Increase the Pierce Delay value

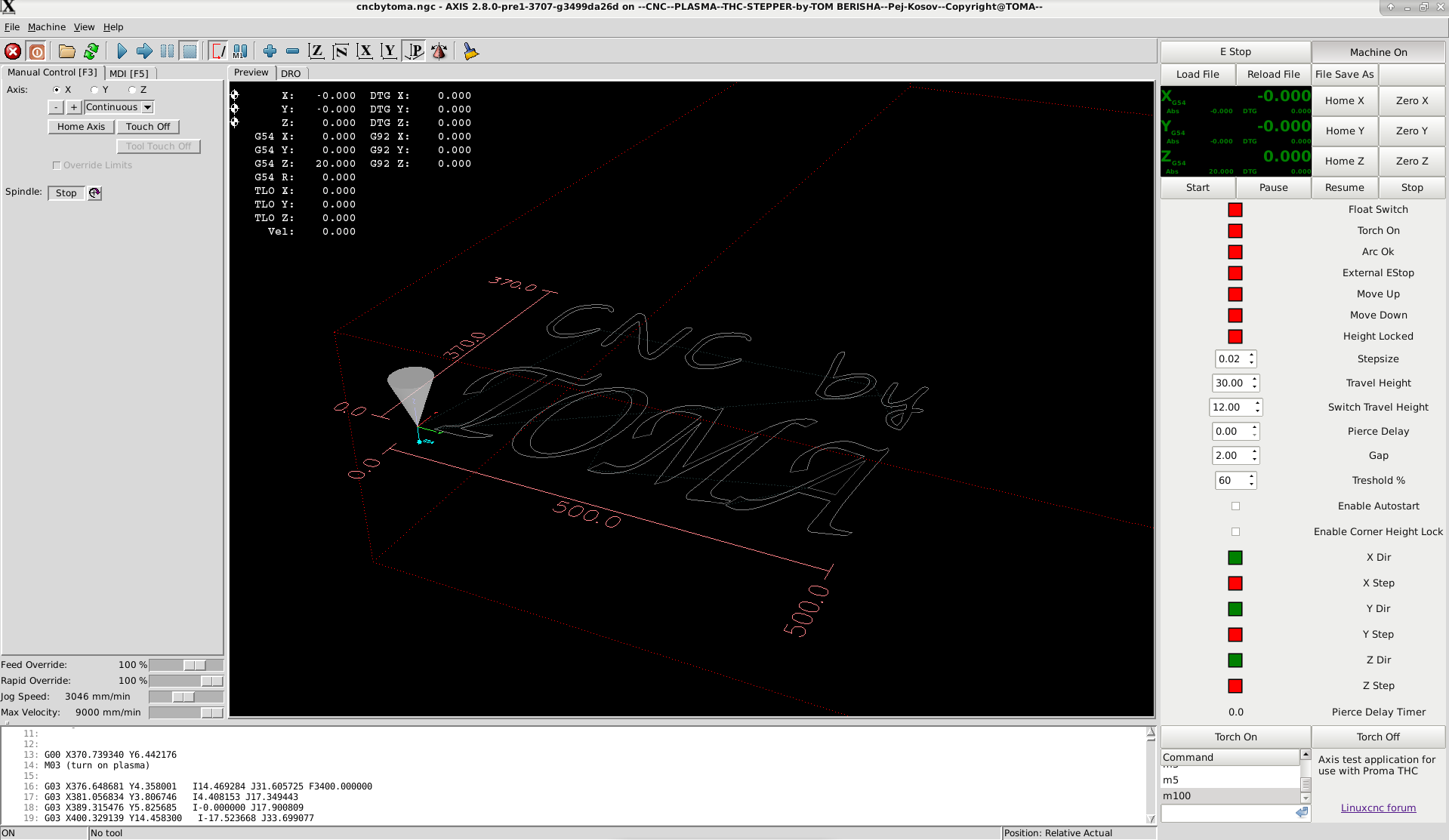tap(1254, 428)
